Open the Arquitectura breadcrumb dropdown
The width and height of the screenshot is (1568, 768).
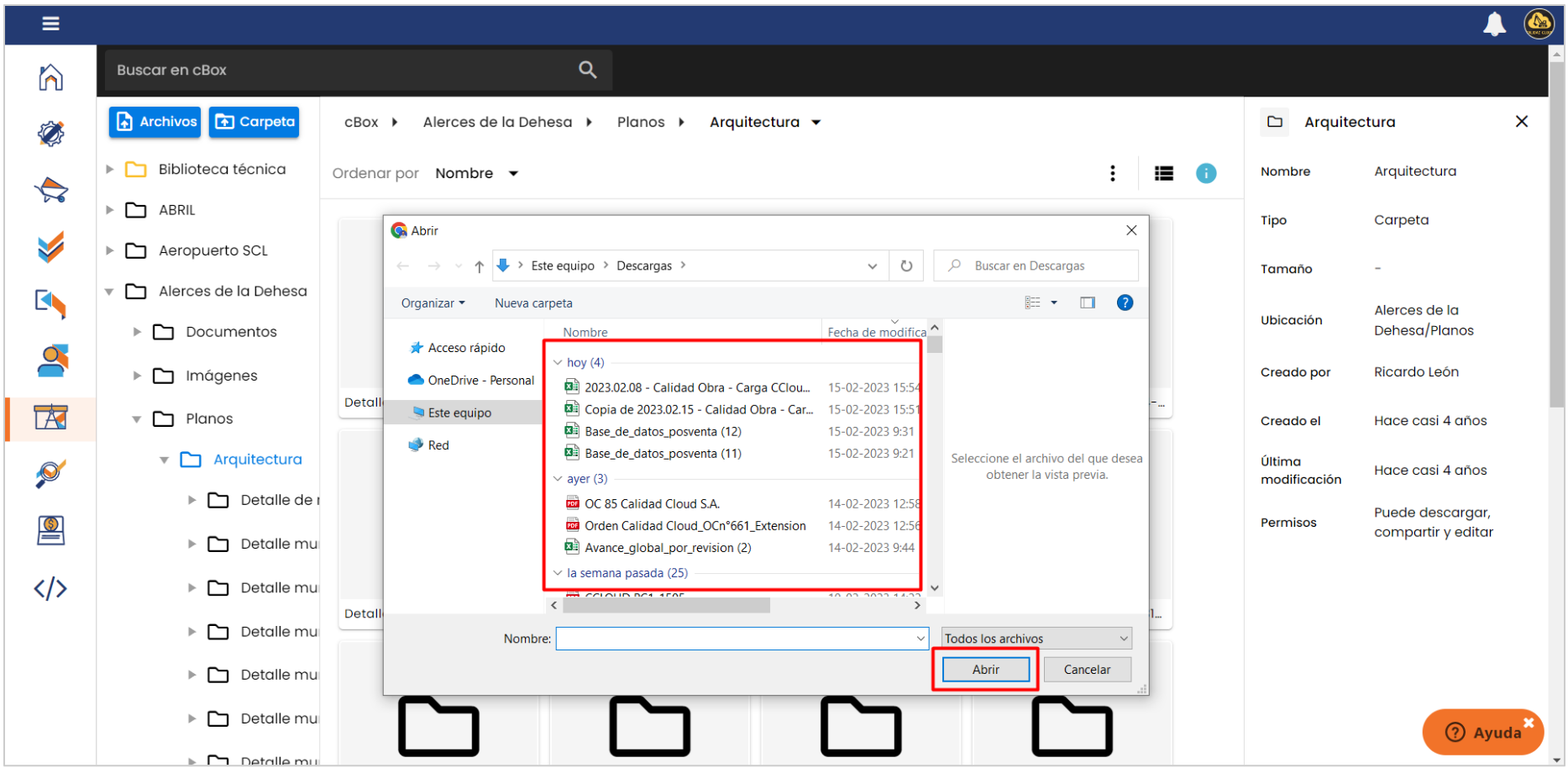tap(815, 123)
